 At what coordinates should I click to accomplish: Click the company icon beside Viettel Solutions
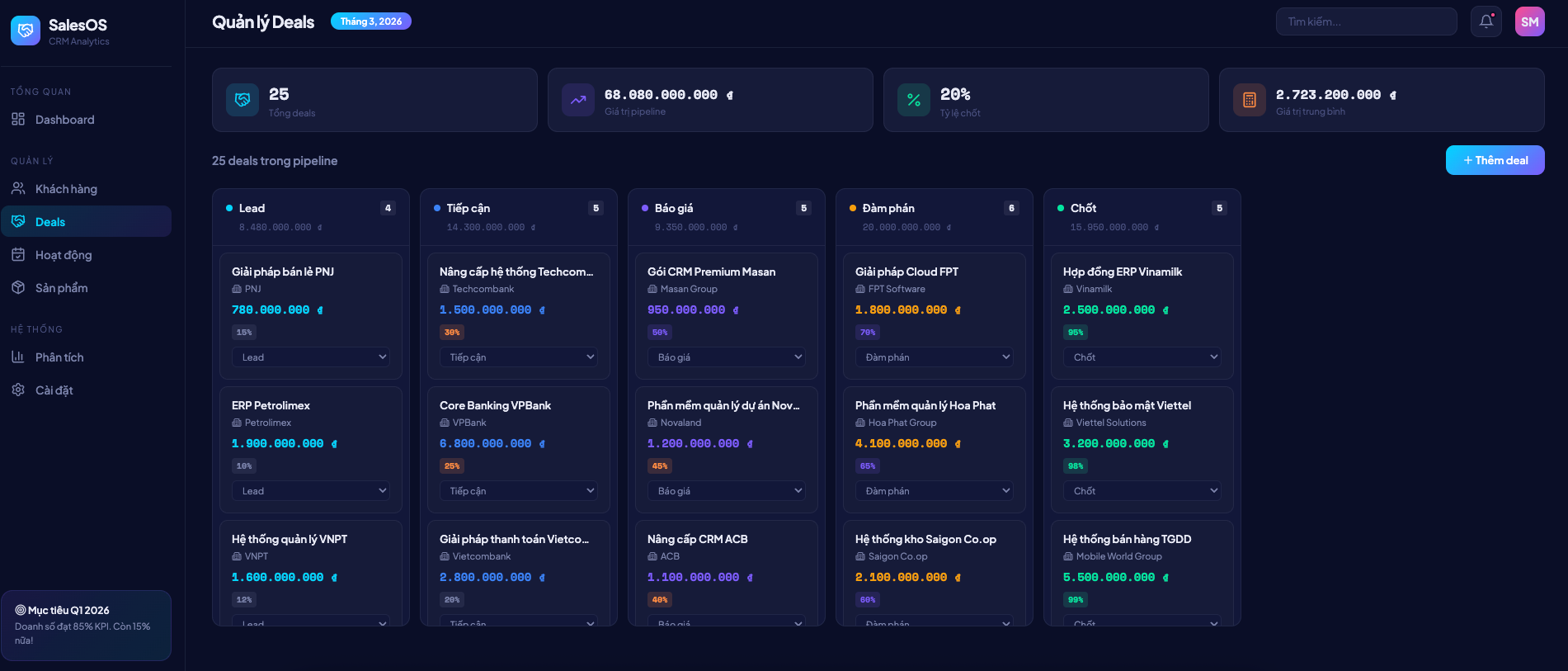pos(1068,423)
